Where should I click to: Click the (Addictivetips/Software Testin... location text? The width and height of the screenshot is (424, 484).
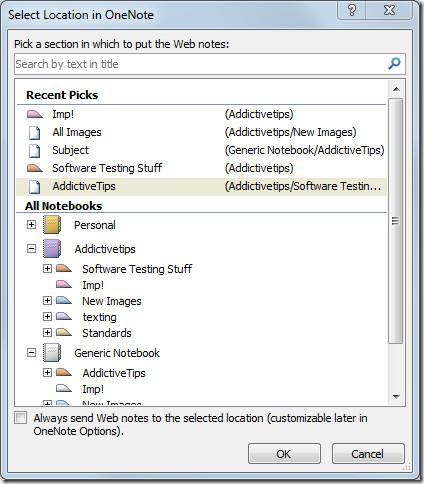[303, 186]
